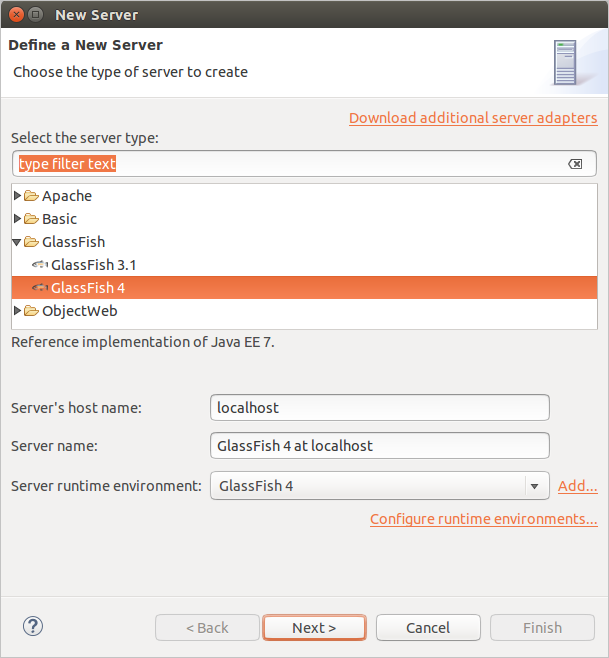Image resolution: width=609 pixels, height=658 pixels.
Task: Open the Server runtime environment dropdown
Action: [x=379, y=486]
